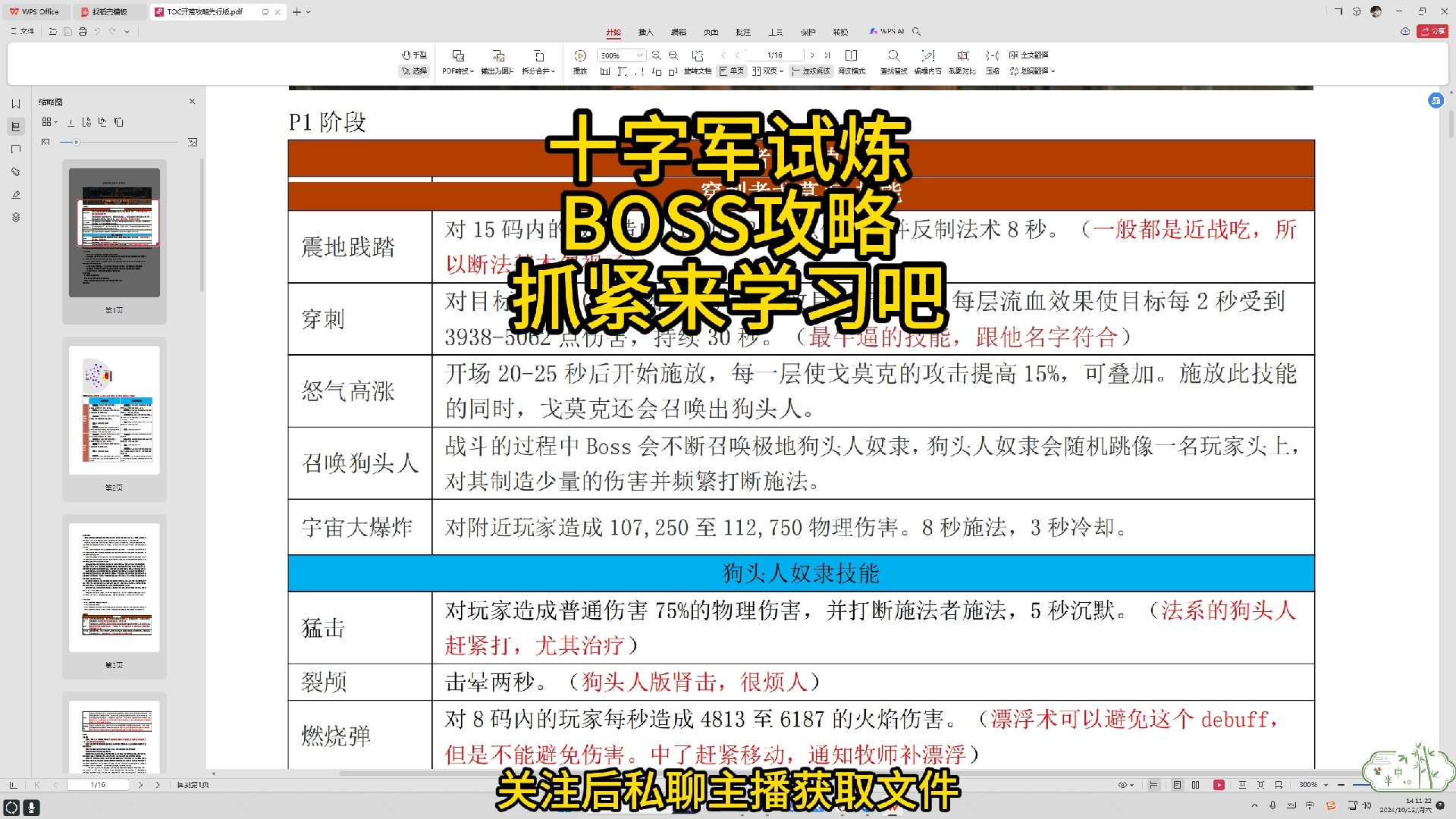This screenshot has width=1456, height=819.
Task: Select the Hand (手型) tool
Action: tap(414, 55)
